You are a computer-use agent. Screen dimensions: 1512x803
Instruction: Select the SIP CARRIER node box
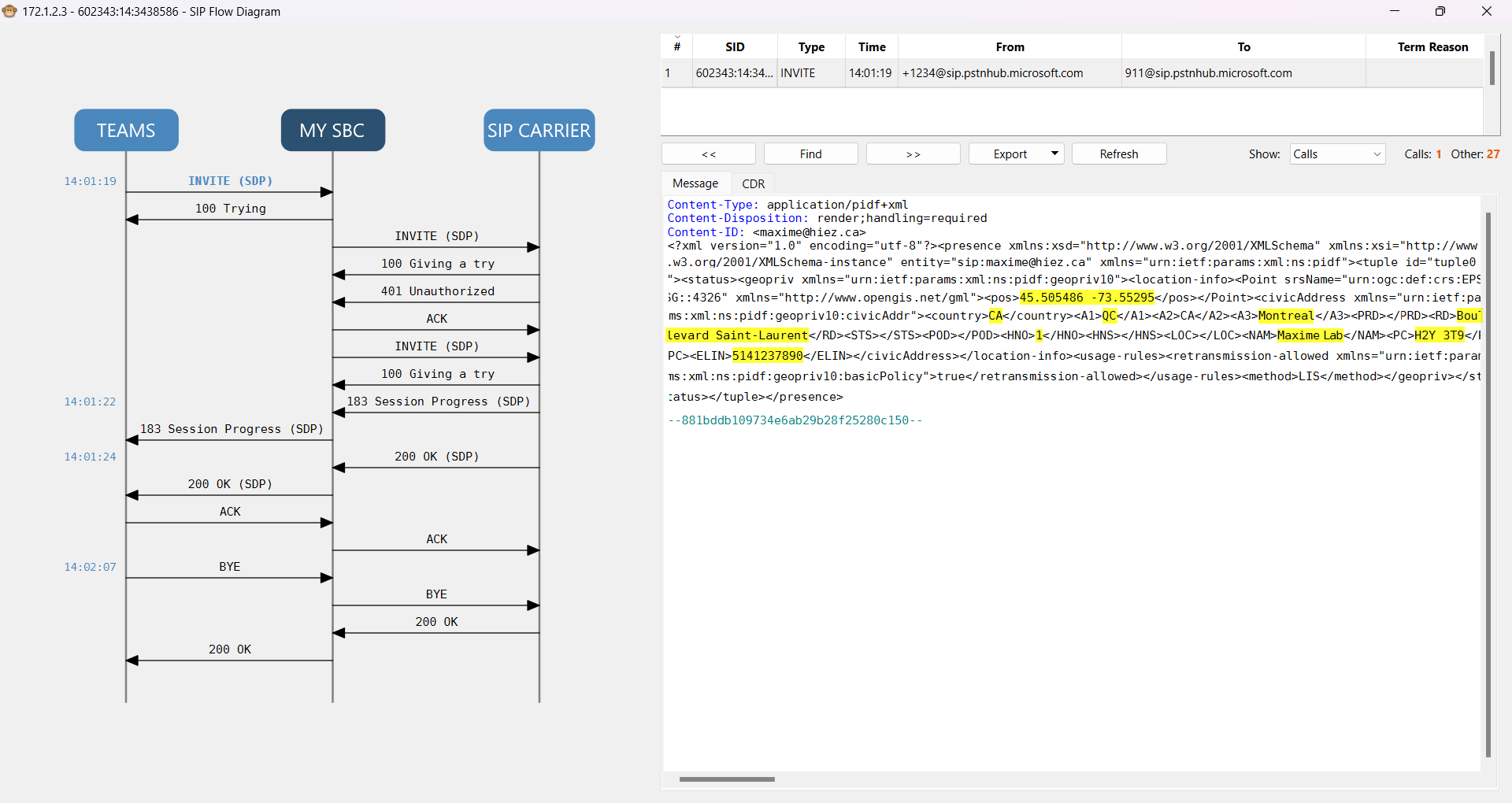click(x=539, y=130)
